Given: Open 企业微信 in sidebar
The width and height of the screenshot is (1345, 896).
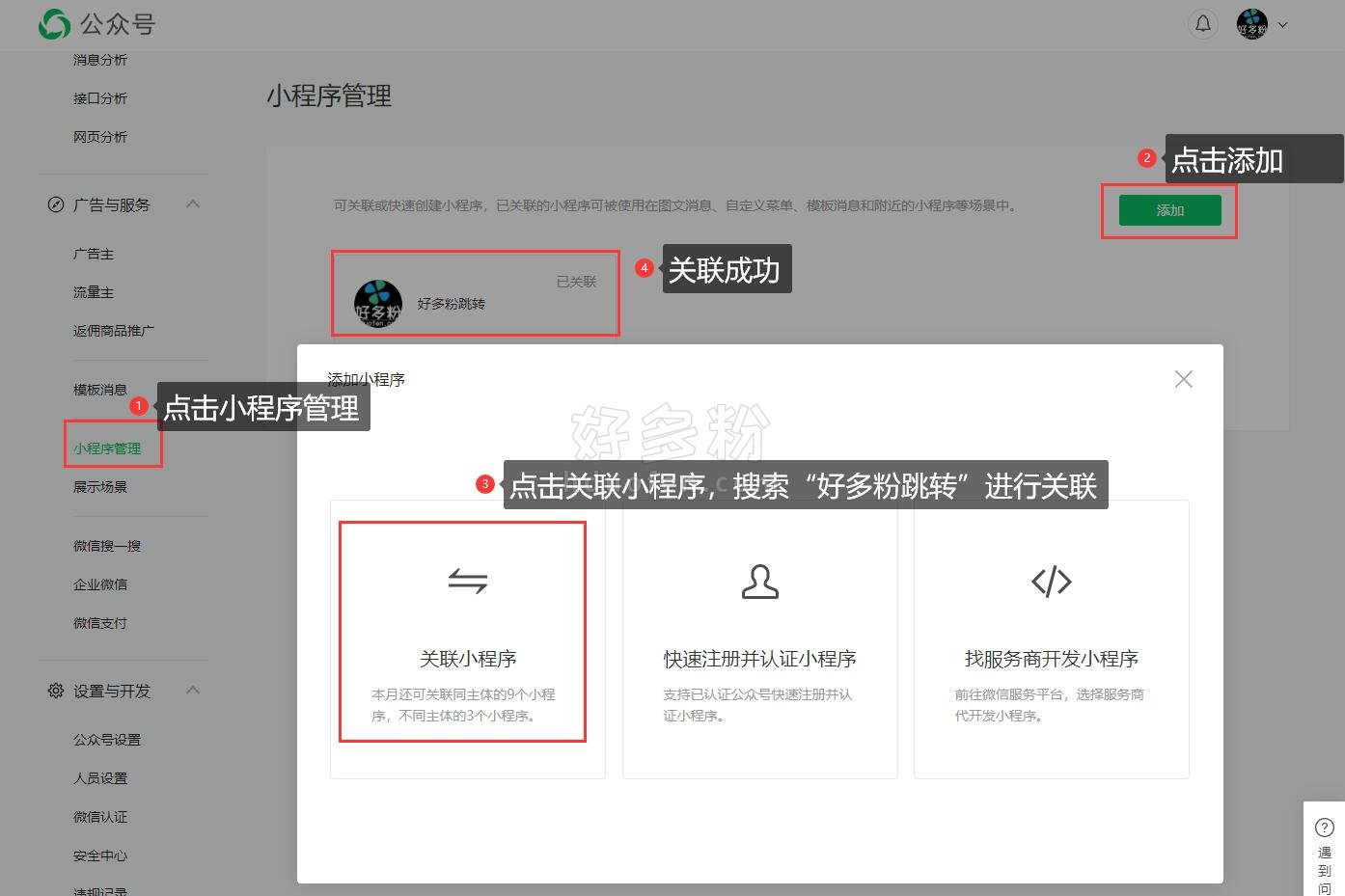Looking at the screenshot, I should click(x=100, y=584).
